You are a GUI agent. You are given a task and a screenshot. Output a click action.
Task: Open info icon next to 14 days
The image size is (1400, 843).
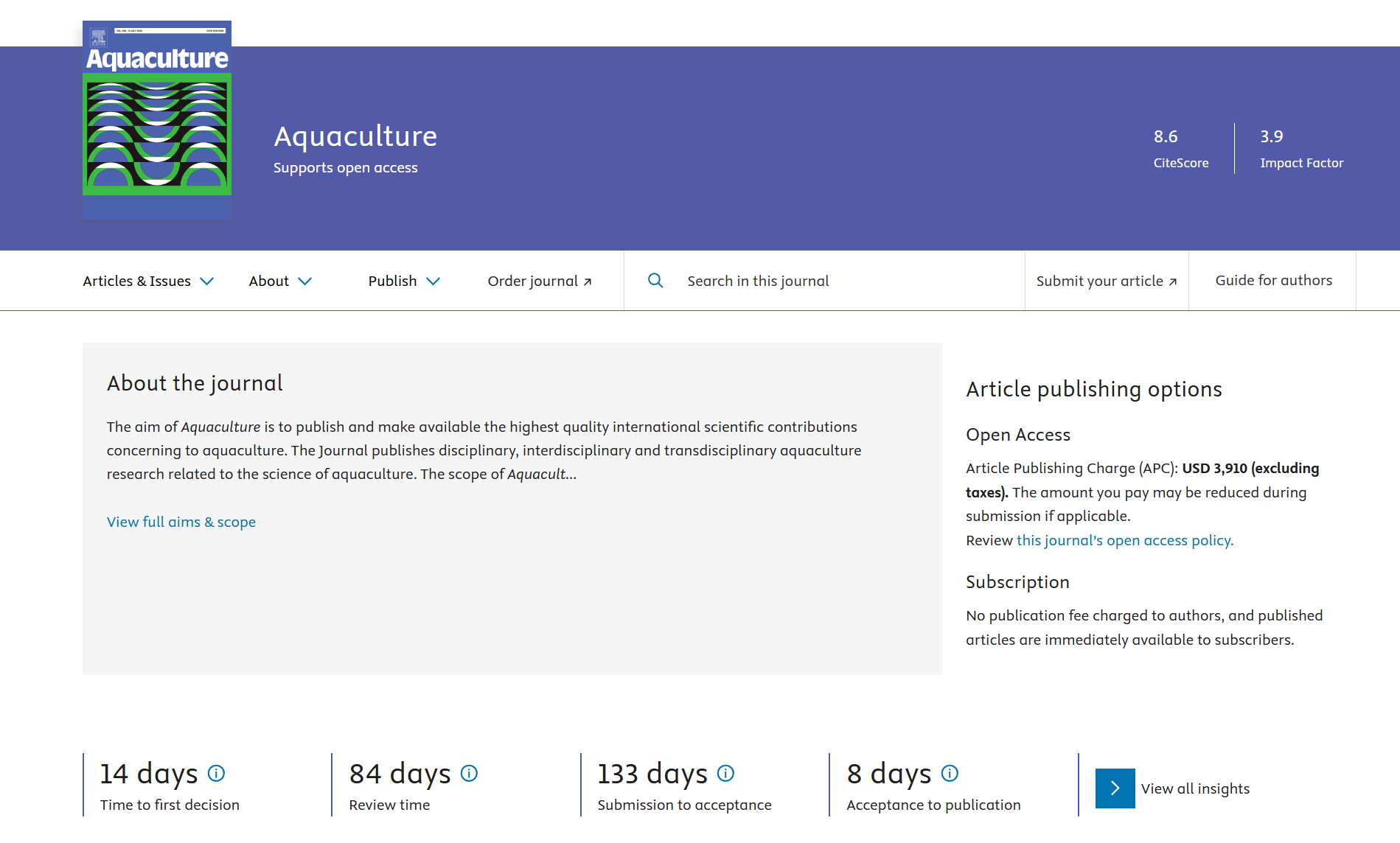[x=216, y=773]
